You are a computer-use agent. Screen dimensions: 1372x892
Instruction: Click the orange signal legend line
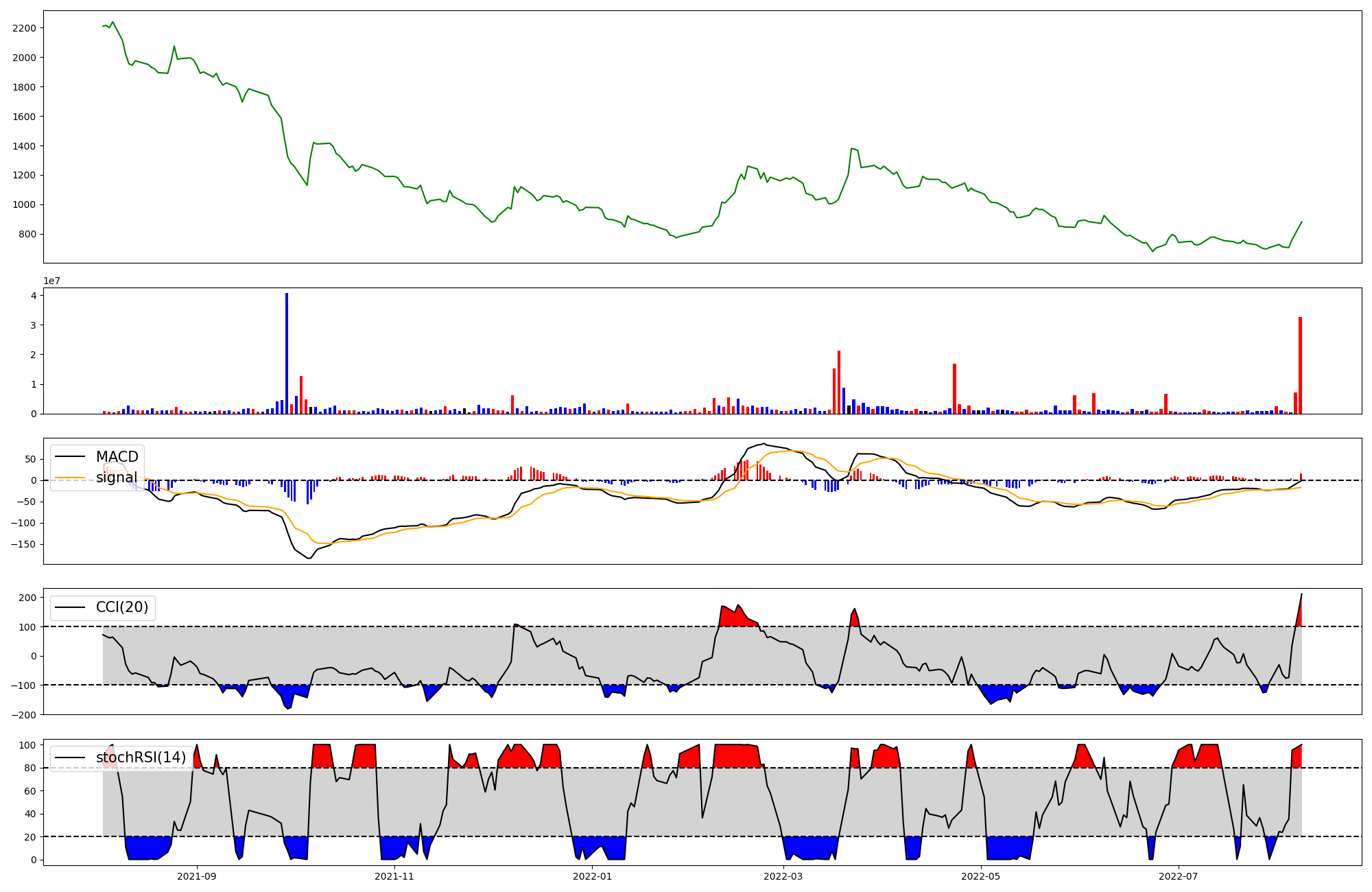(x=70, y=478)
